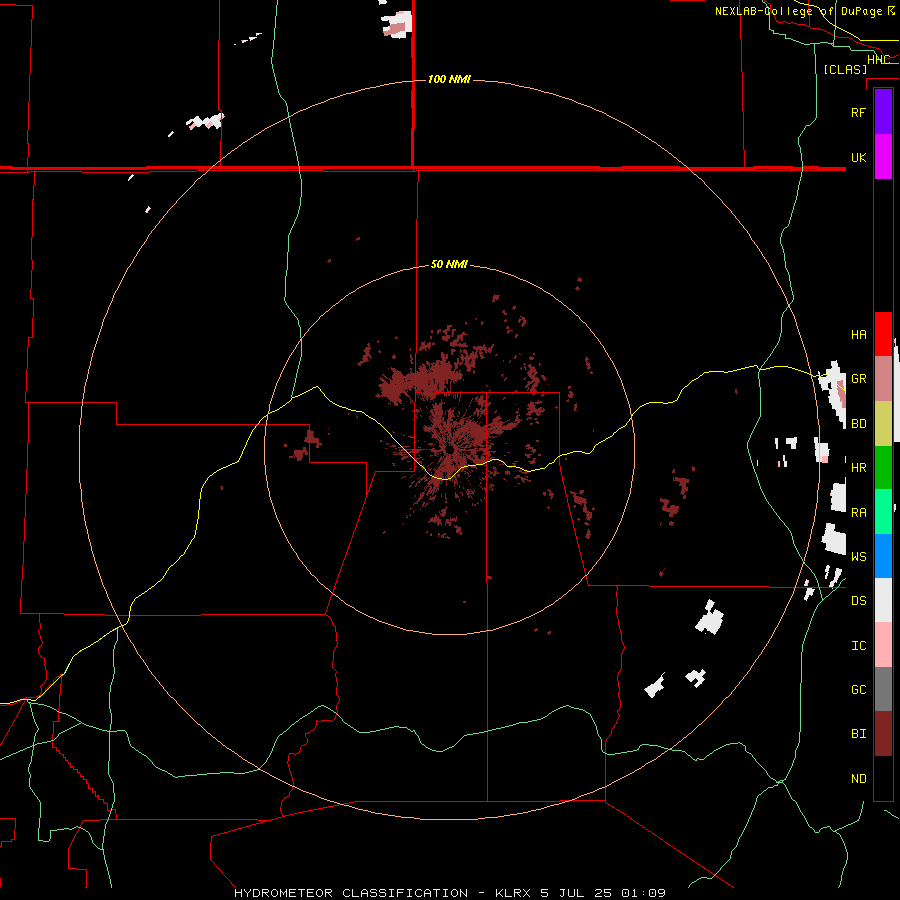Click the 'RA' legend label
Image resolution: width=900 pixels, height=900 pixels.
coord(858,513)
